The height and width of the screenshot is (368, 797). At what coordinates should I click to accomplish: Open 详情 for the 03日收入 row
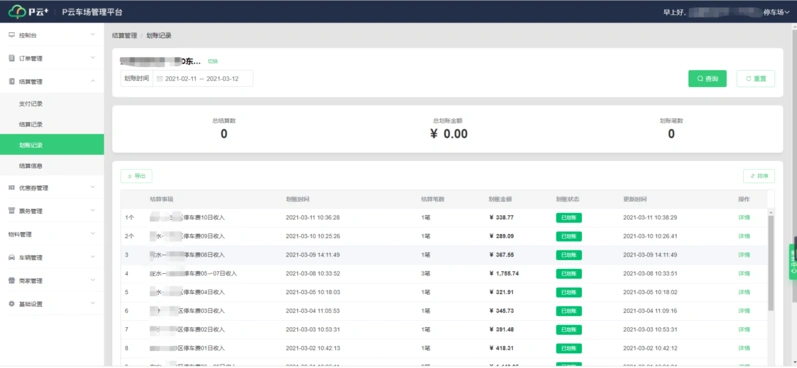tap(744, 311)
